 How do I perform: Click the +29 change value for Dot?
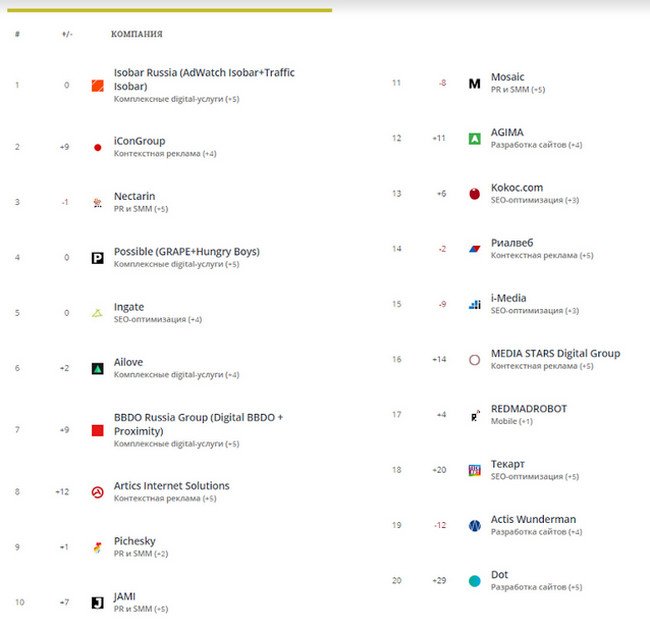coord(439,581)
